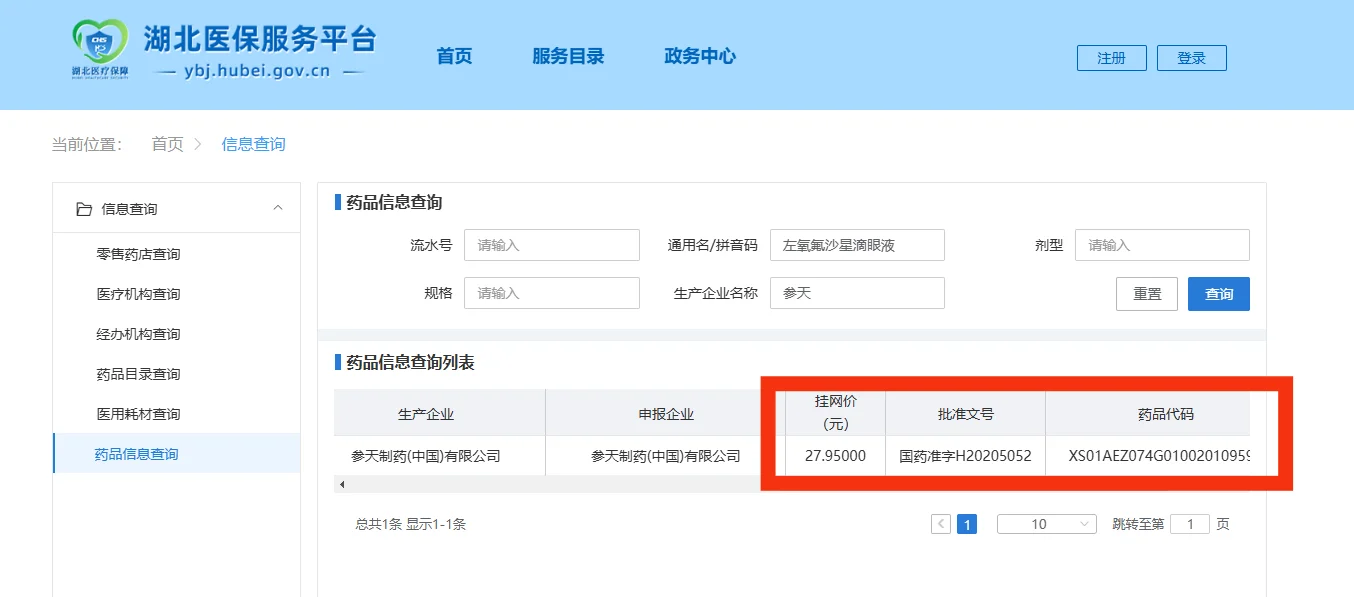Select 首页 in the top navigation bar

[x=453, y=57]
